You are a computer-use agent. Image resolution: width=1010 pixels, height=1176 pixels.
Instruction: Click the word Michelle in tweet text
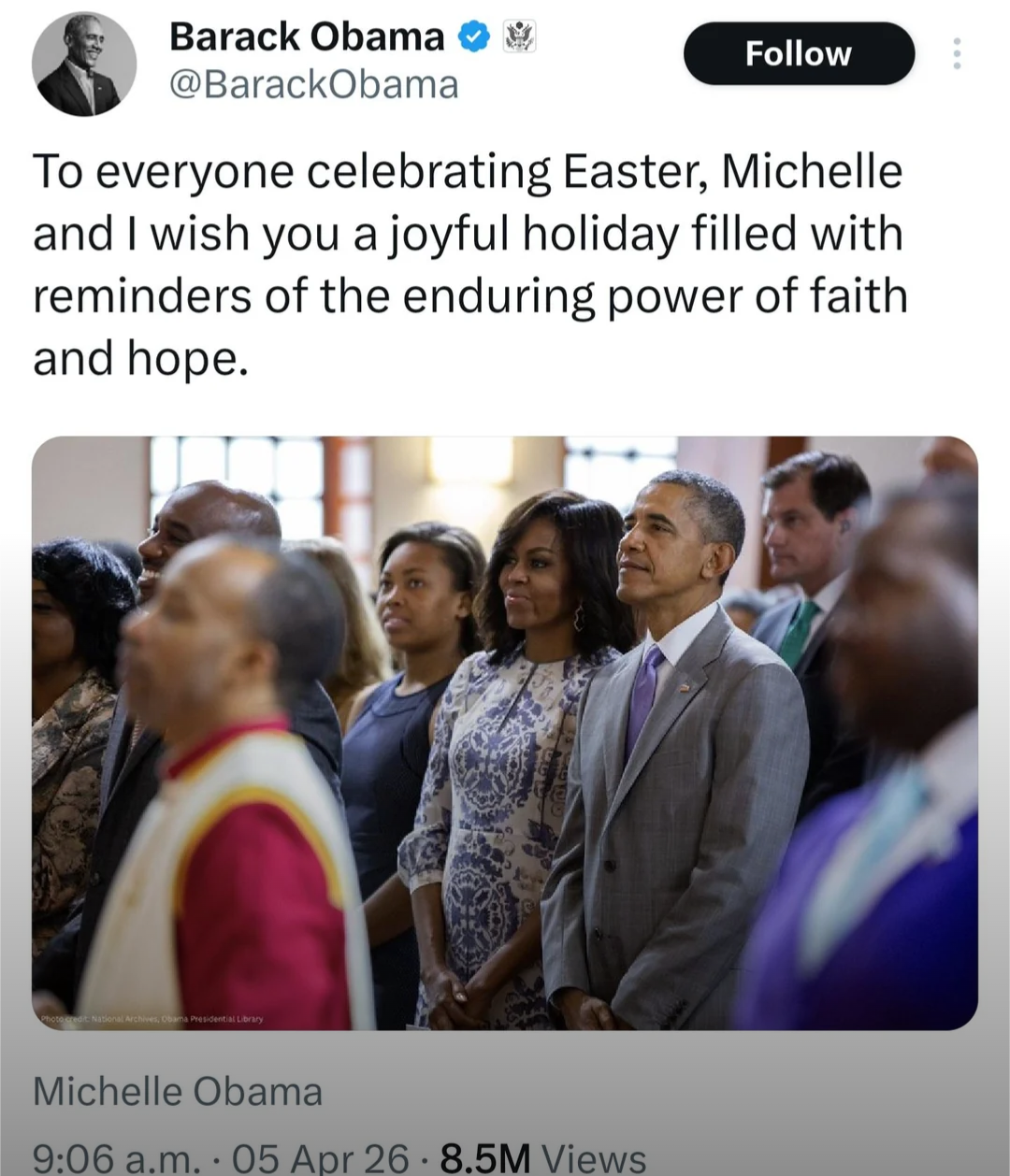click(812, 172)
